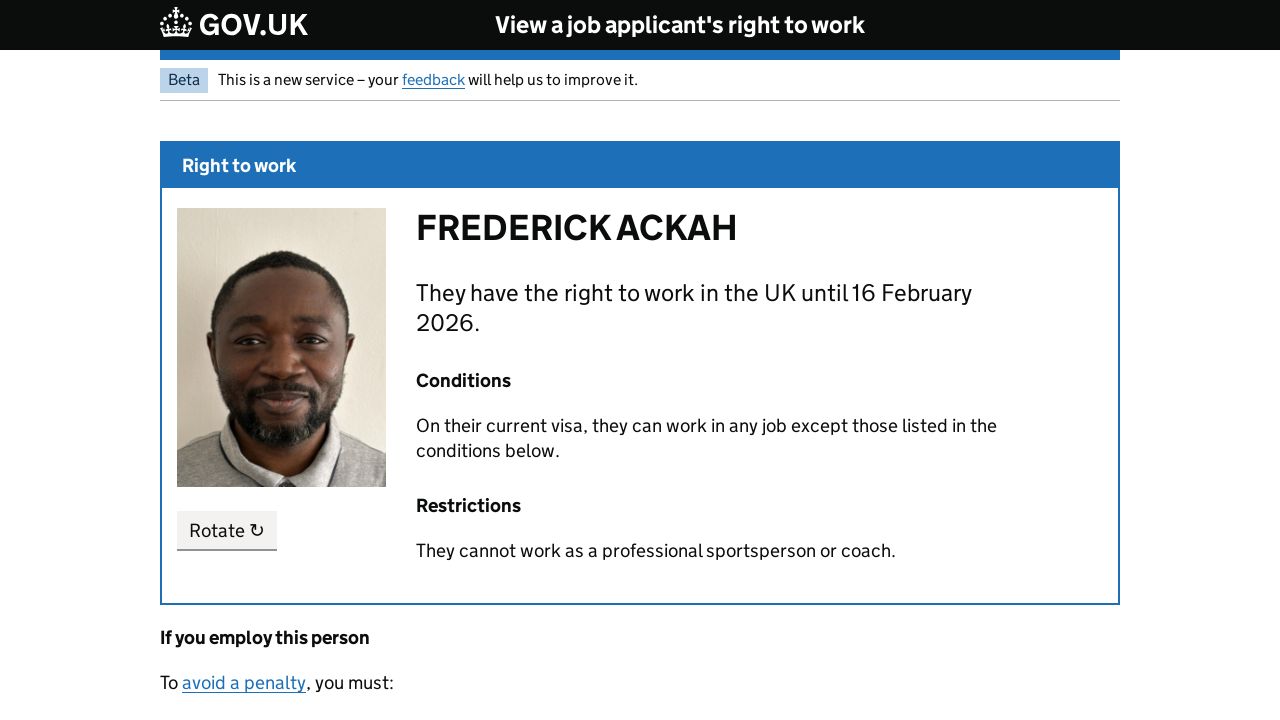Open the feedback link in the beta banner

(x=433, y=80)
